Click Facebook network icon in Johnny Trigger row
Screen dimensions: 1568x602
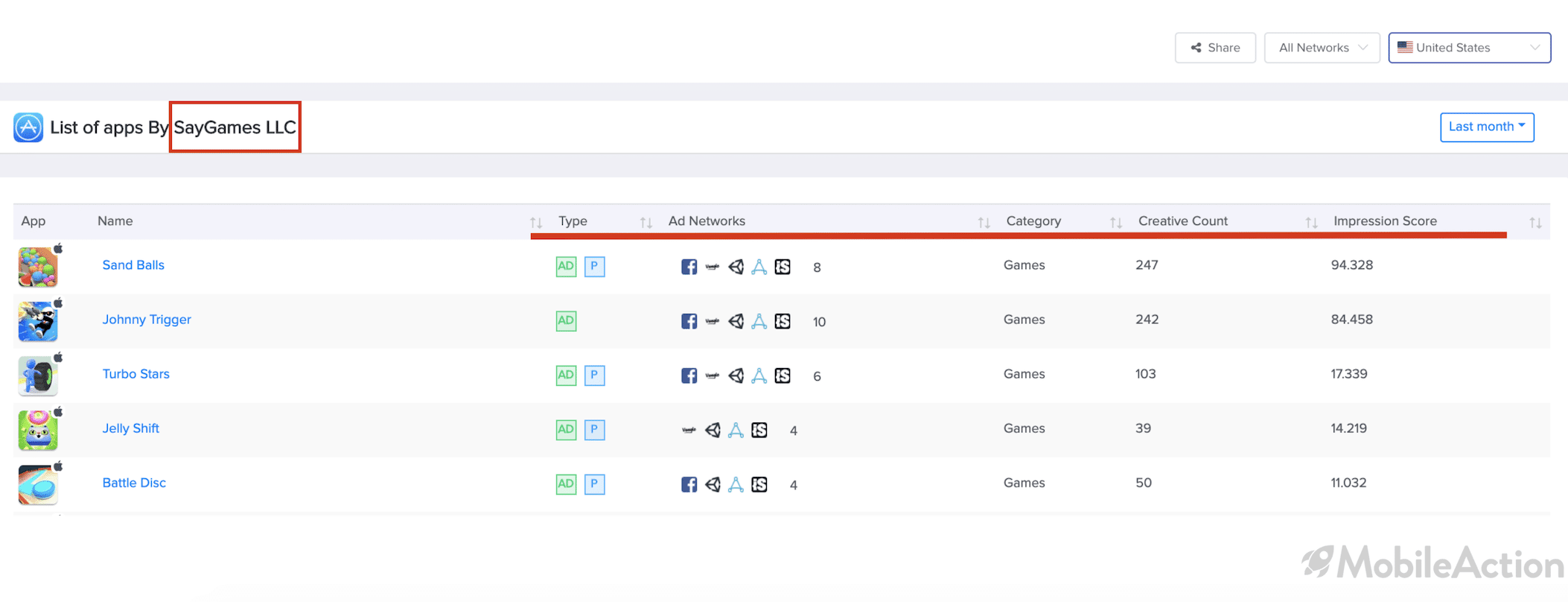pos(689,321)
